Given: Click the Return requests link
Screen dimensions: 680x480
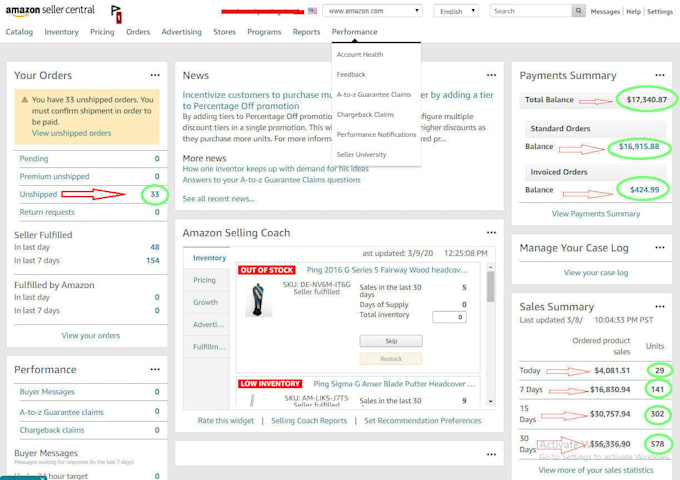Looking at the screenshot, I should click(x=47, y=212).
